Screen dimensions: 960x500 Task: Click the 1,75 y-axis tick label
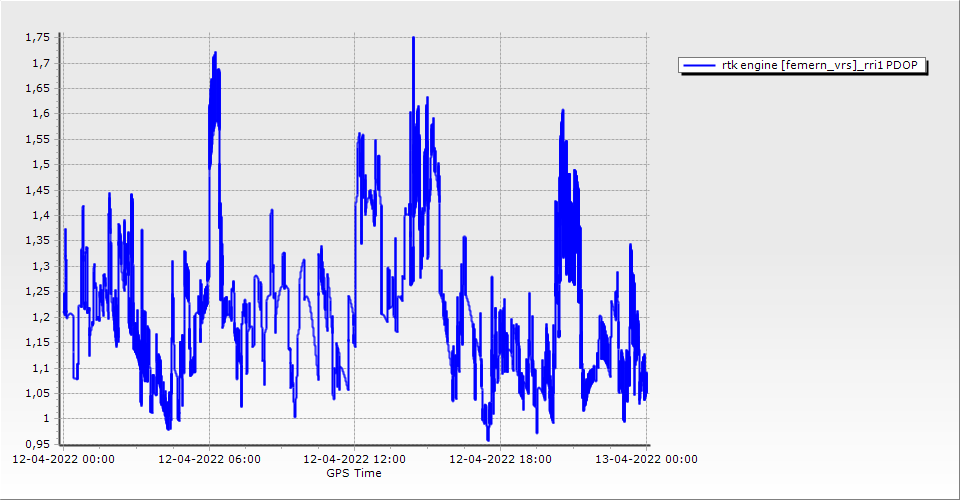tap(36, 37)
